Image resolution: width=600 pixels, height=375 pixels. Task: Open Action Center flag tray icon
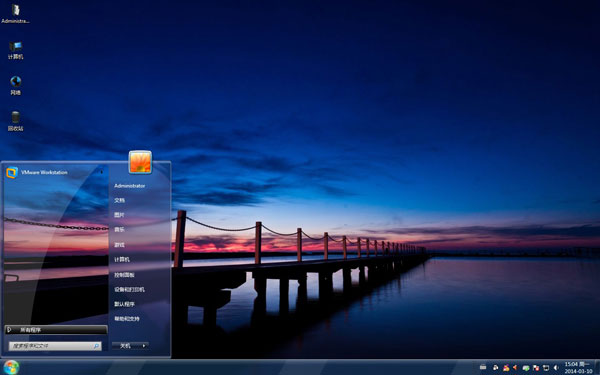pos(536,368)
